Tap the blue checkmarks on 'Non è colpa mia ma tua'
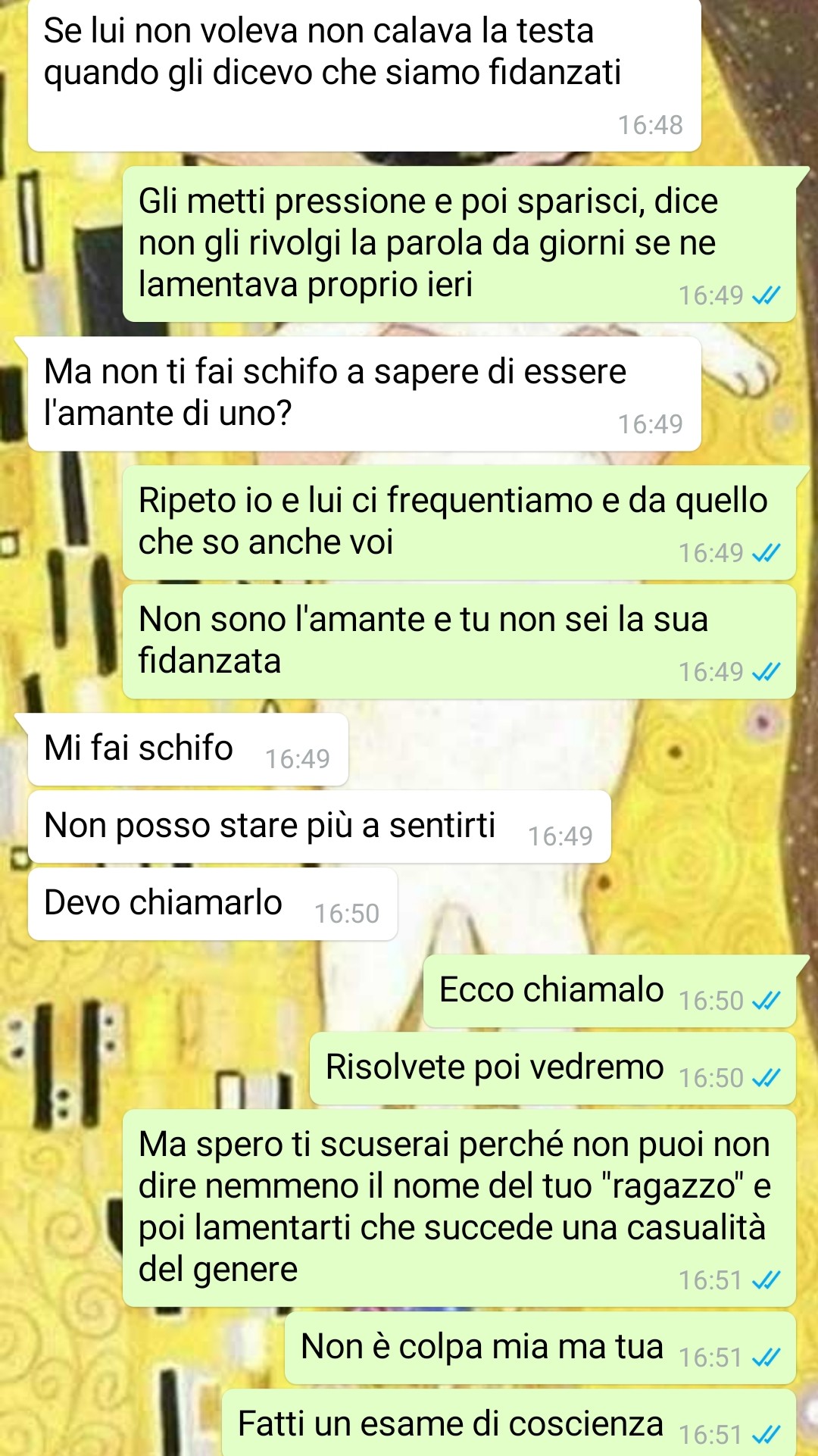Screen dimensions: 818x1456 [766, 1358]
